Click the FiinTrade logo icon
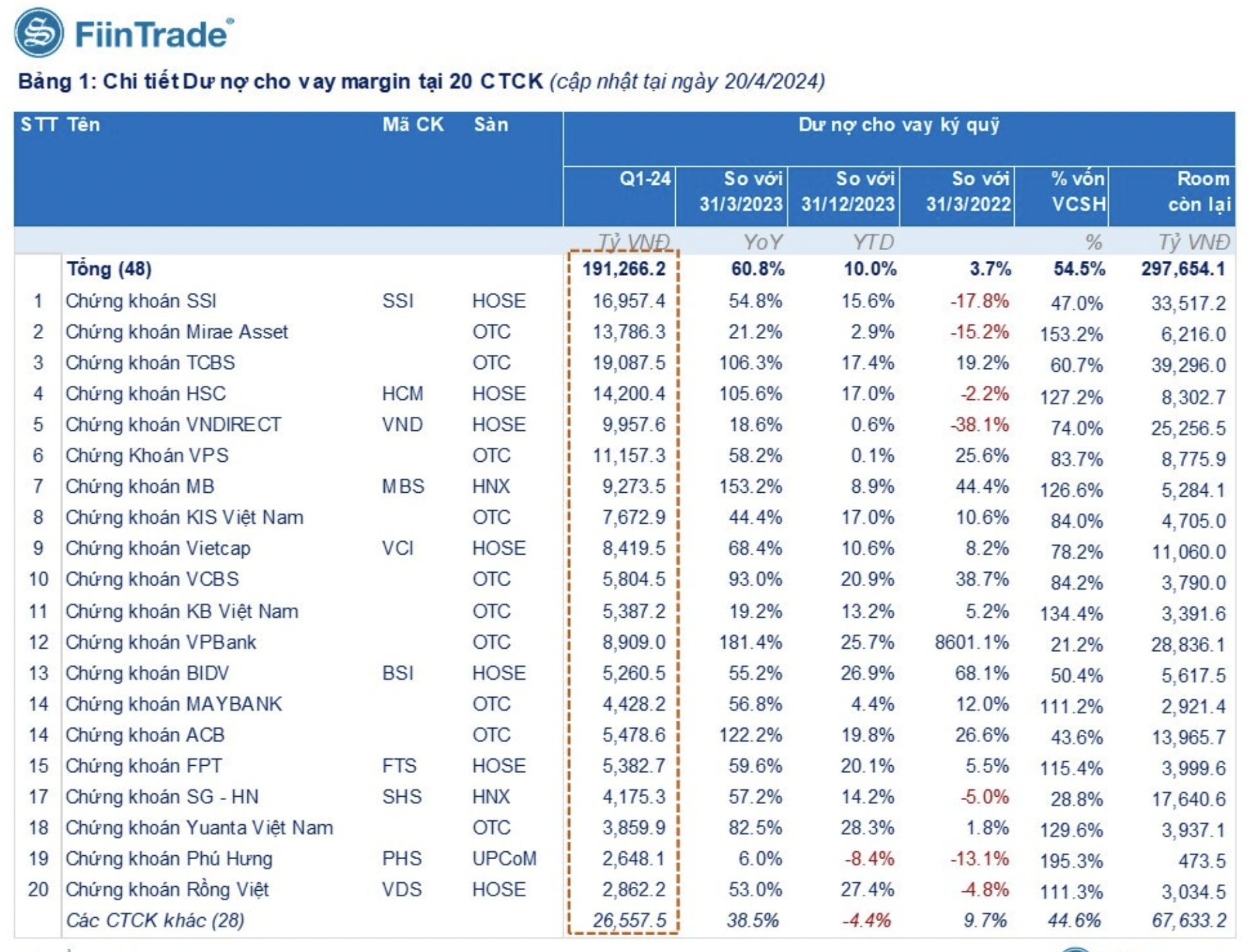Image resolution: width=1248 pixels, height=952 pixels. tap(39, 33)
